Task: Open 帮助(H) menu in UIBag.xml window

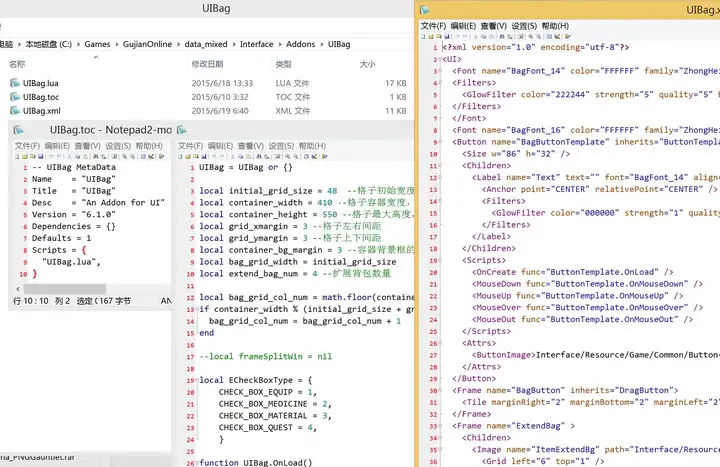Action: (555, 26)
